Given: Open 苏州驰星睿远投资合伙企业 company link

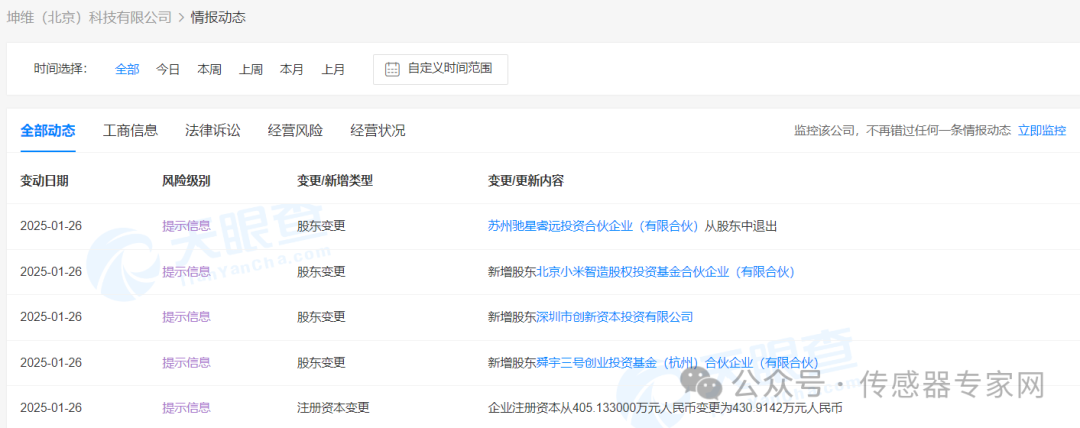Looking at the screenshot, I should click(x=594, y=226).
